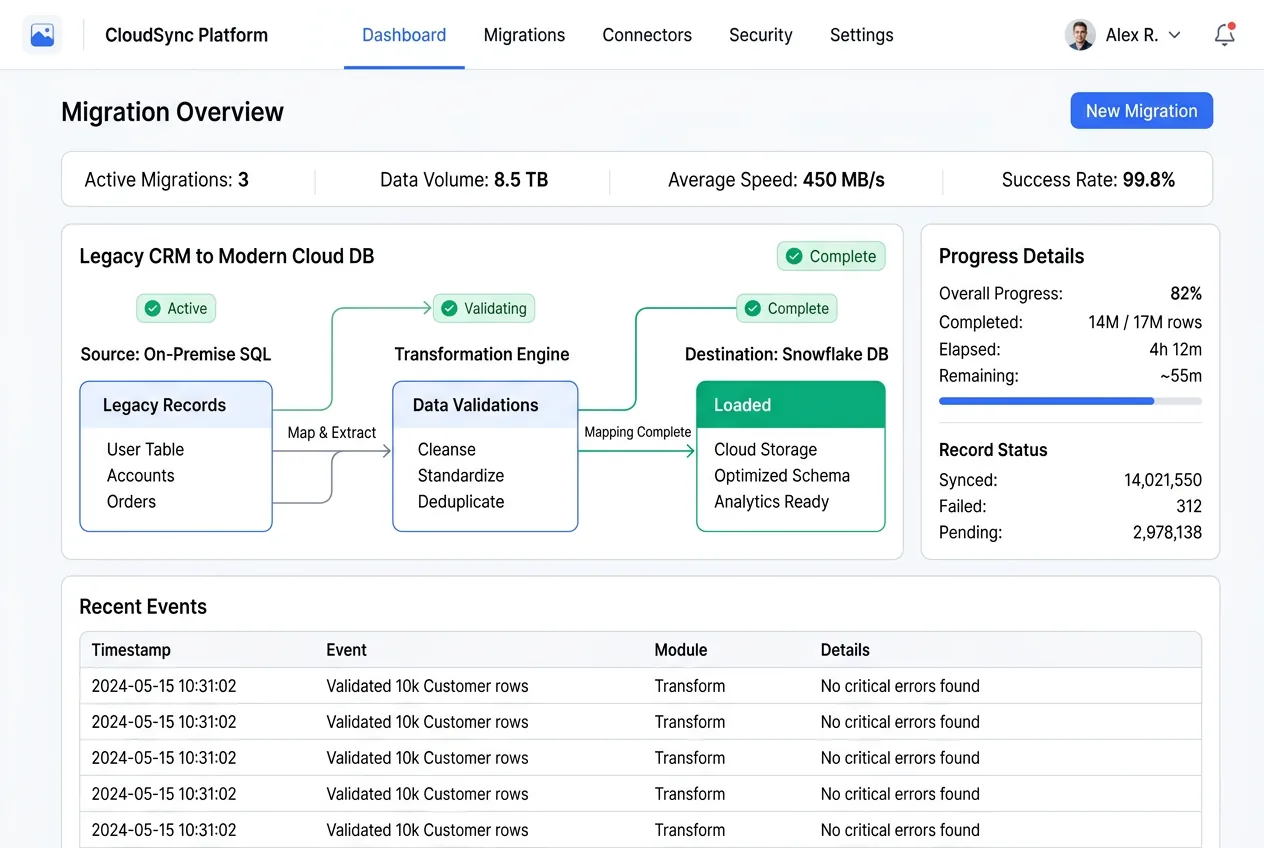Click the checkmark icon on the Validating badge
1264x848 pixels.
(450, 308)
